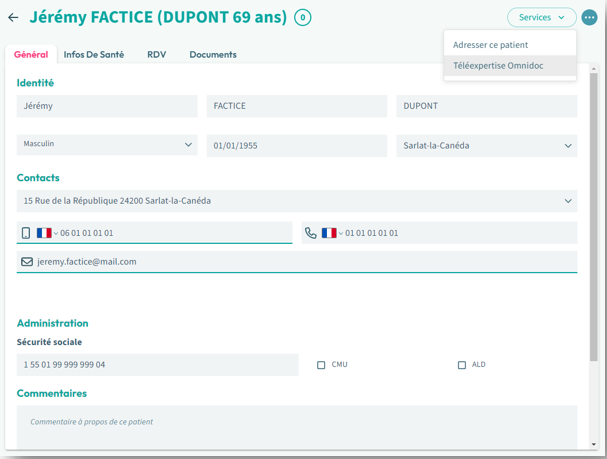607x459 pixels.
Task: Click the three-dots more options icon
Action: (589, 18)
